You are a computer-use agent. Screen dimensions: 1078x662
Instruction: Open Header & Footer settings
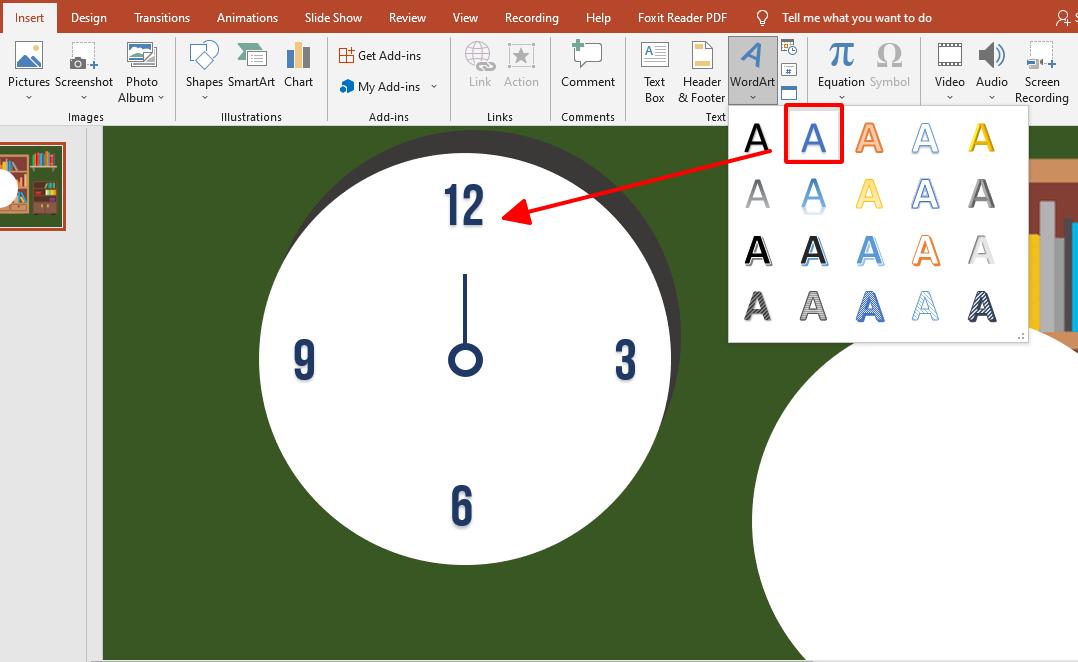pyautogui.click(x=700, y=70)
